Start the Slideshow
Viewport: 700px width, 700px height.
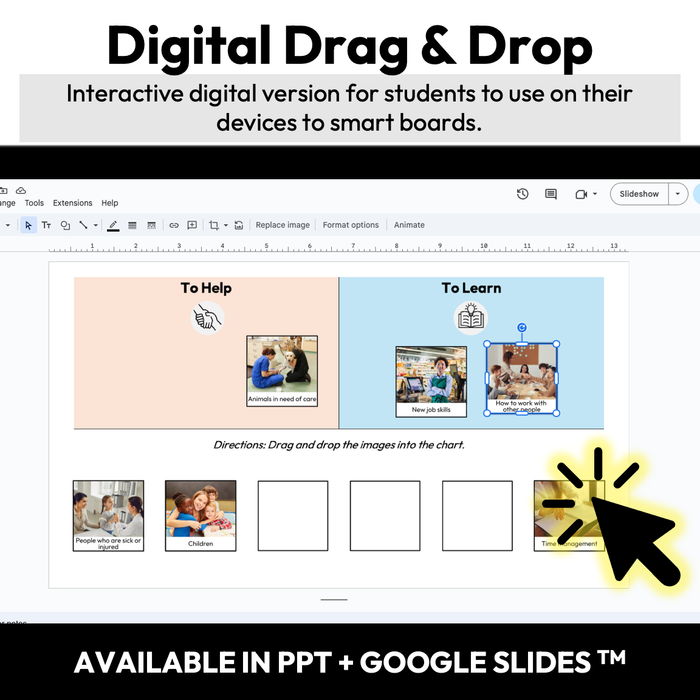639,194
